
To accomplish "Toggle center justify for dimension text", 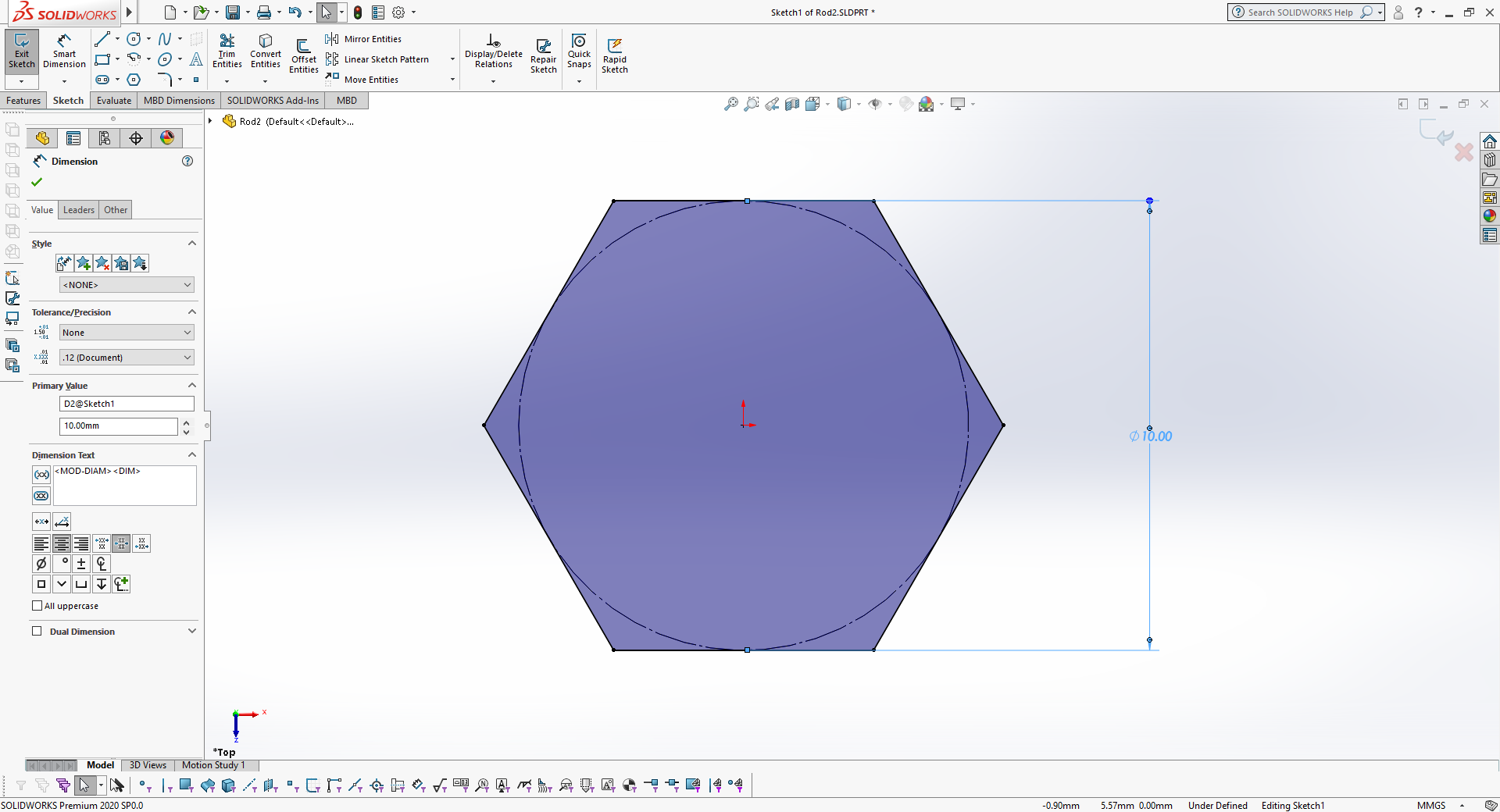I will pos(61,543).
